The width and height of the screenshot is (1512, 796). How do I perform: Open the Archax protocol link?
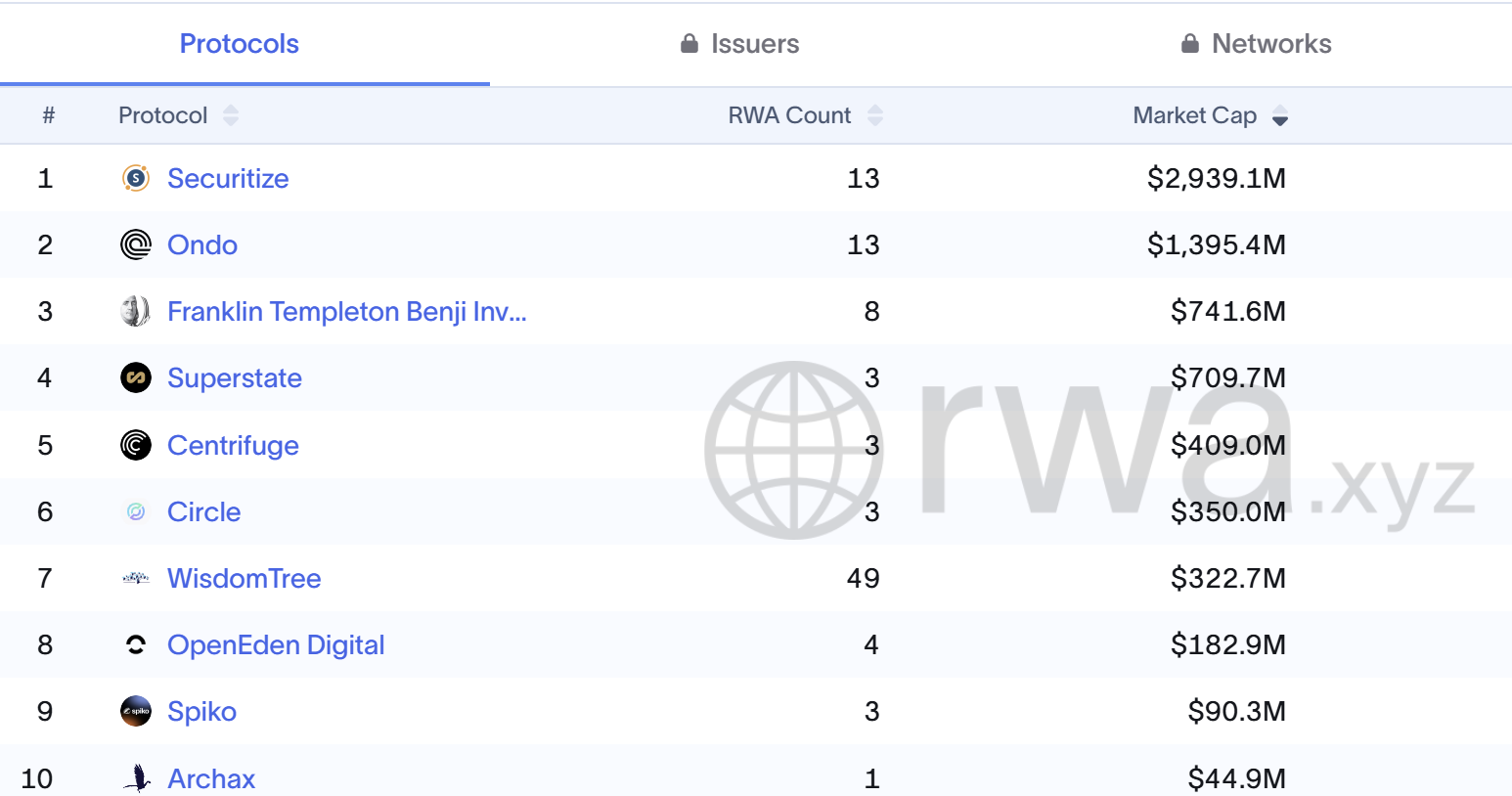point(211,778)
